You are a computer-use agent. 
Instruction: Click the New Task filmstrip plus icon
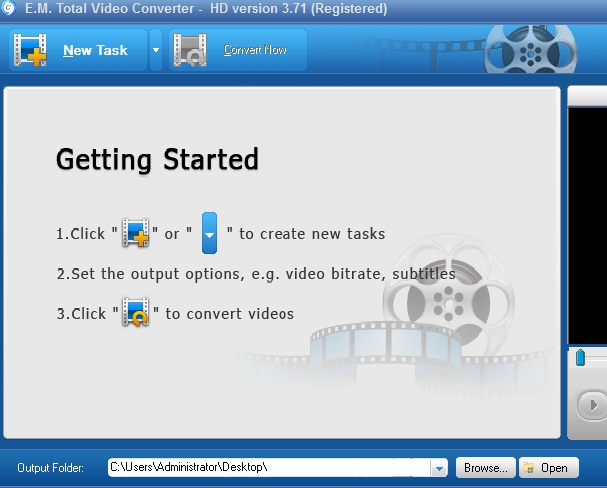(x=30, y=50)
